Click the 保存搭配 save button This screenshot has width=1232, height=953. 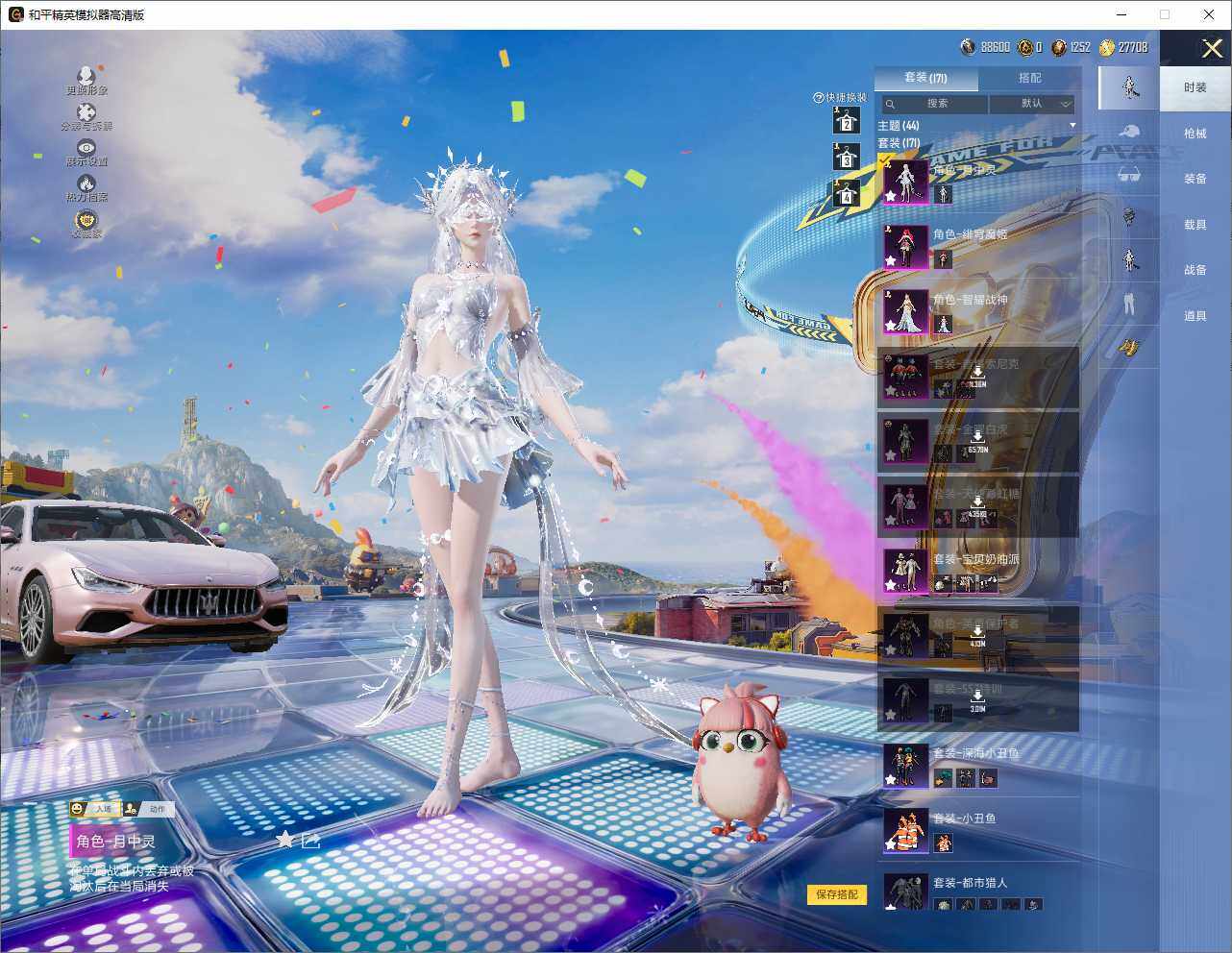tap(837, 894)
